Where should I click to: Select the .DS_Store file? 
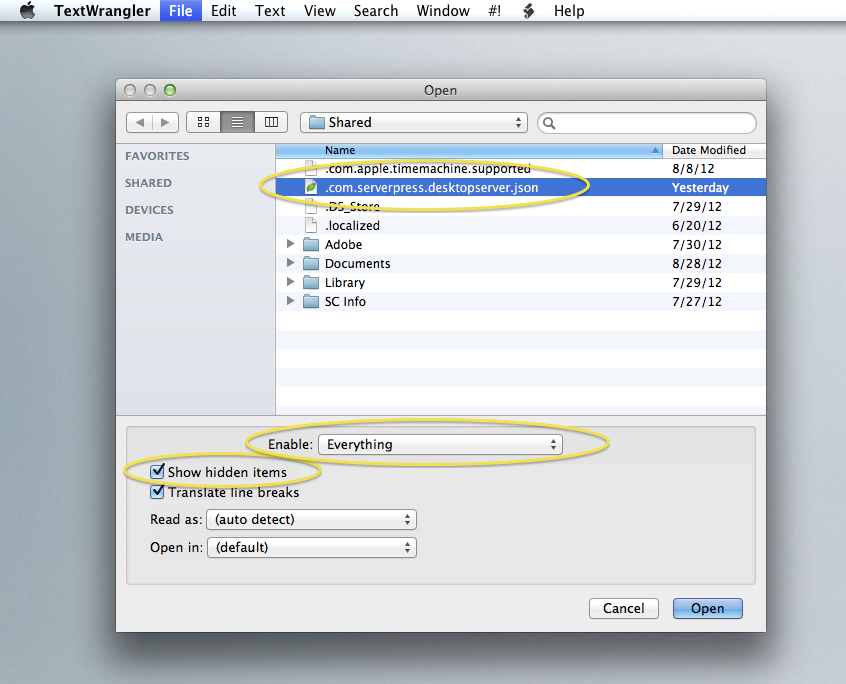click(x=521, y=207)
